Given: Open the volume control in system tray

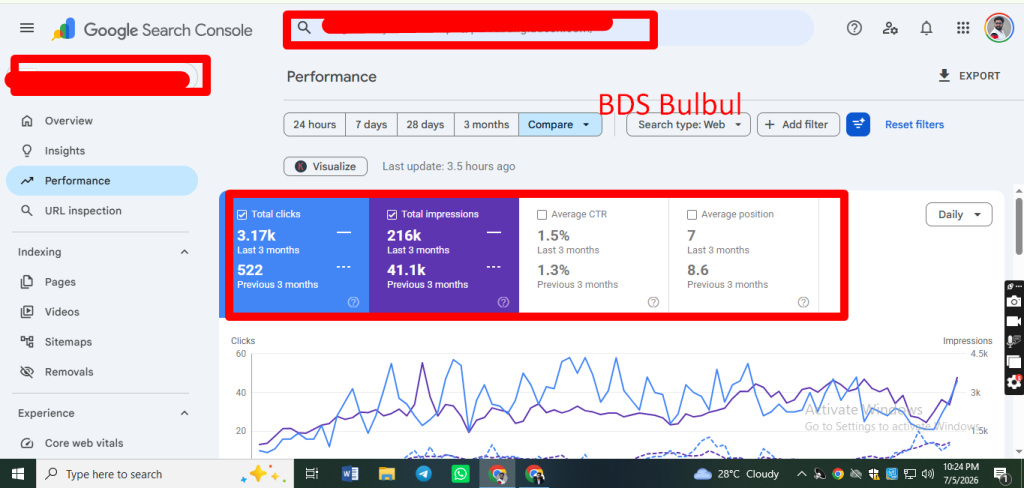Looking at the screenshot, I should [x=928, y=474].
